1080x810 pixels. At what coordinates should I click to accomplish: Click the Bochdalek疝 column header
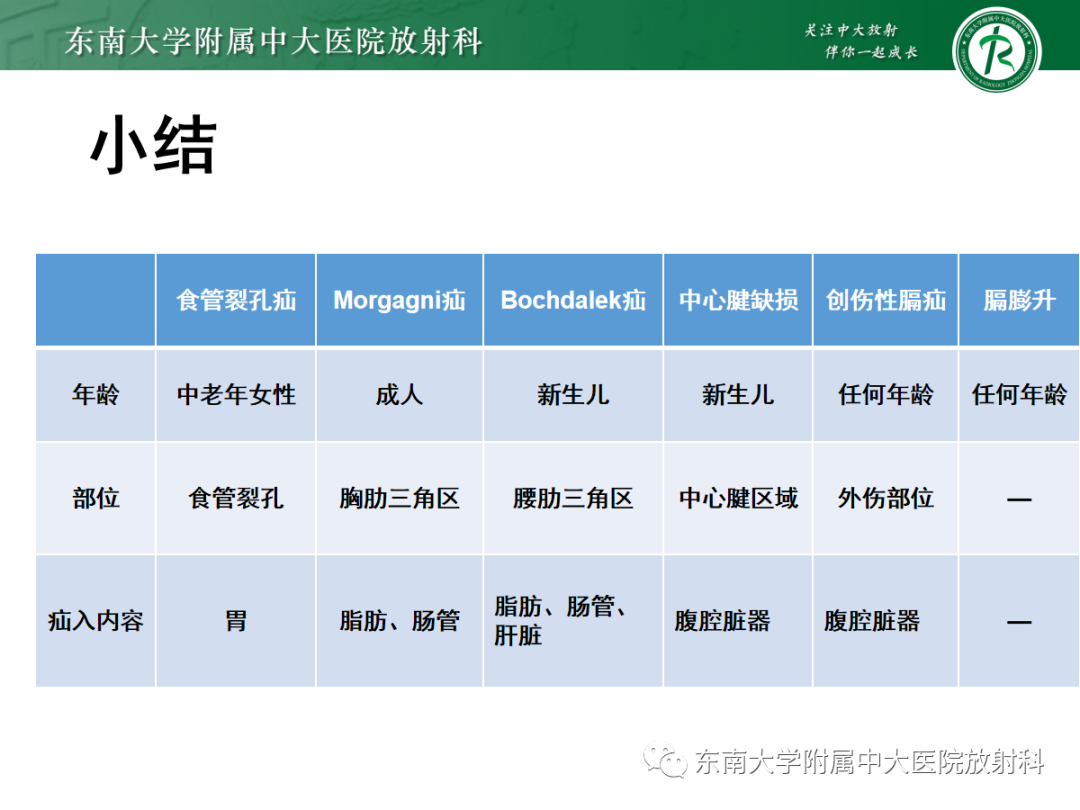573,300
